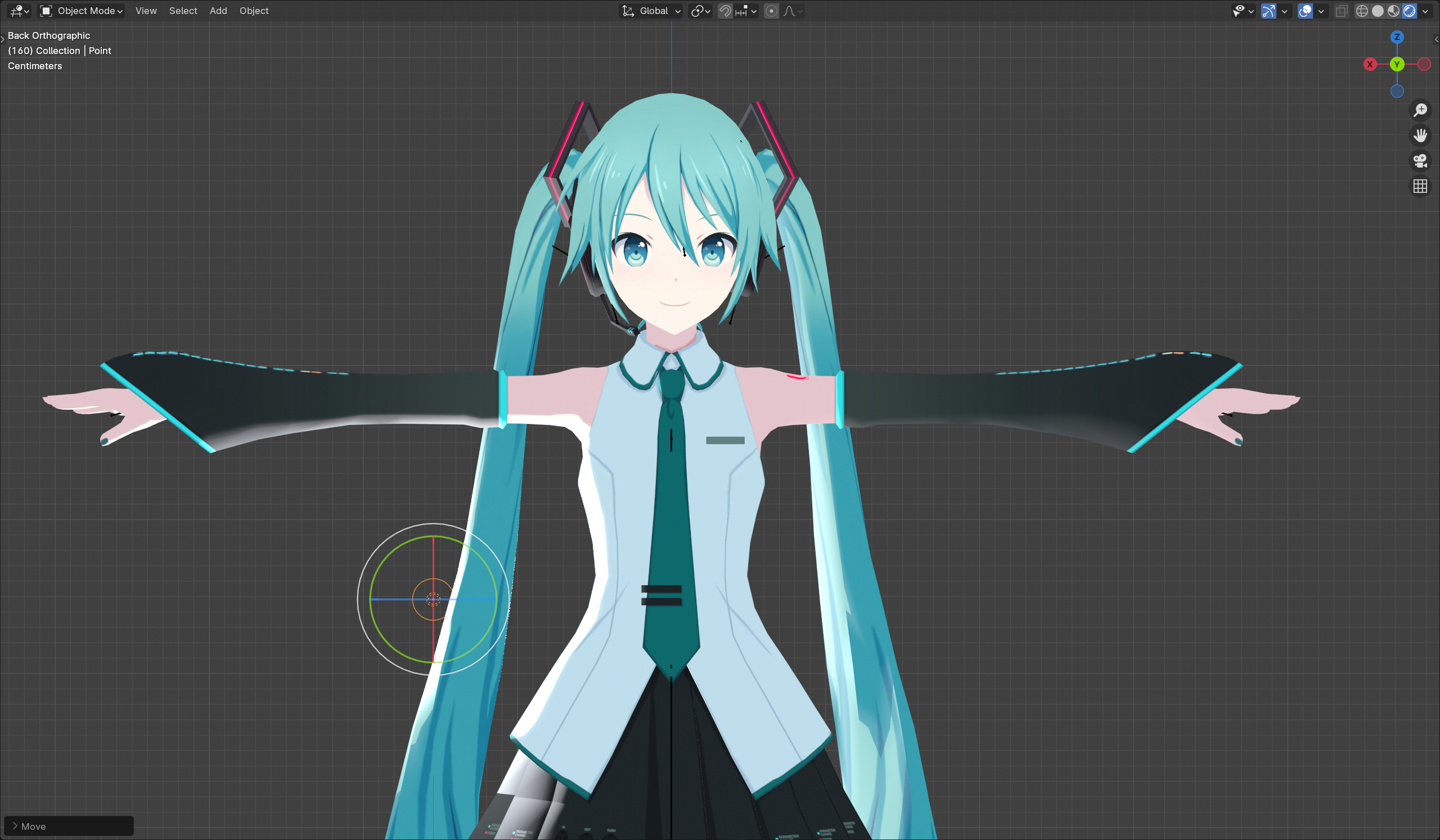Image resolution: width=1440 pixels, height=840 pixels.
Task: Expand the overlays options dropdown
Action: (1321, 11)
